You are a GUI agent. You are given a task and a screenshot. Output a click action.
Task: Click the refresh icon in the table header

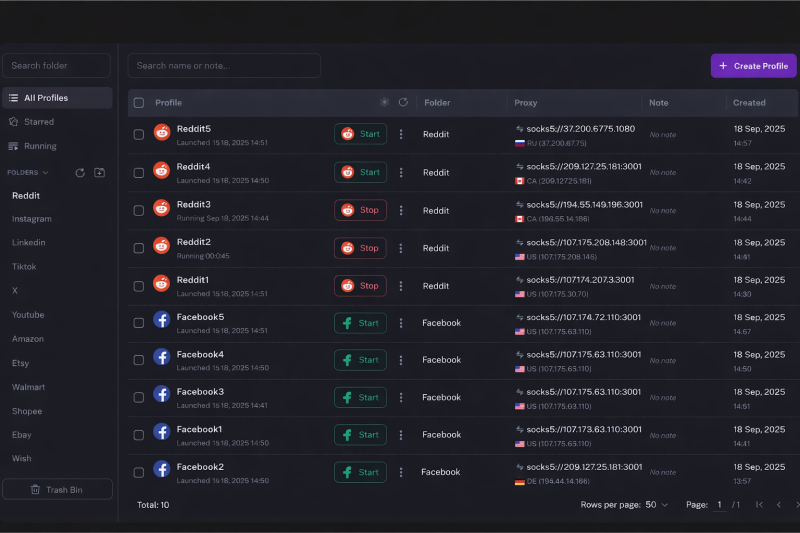click(x=403, y=102)
